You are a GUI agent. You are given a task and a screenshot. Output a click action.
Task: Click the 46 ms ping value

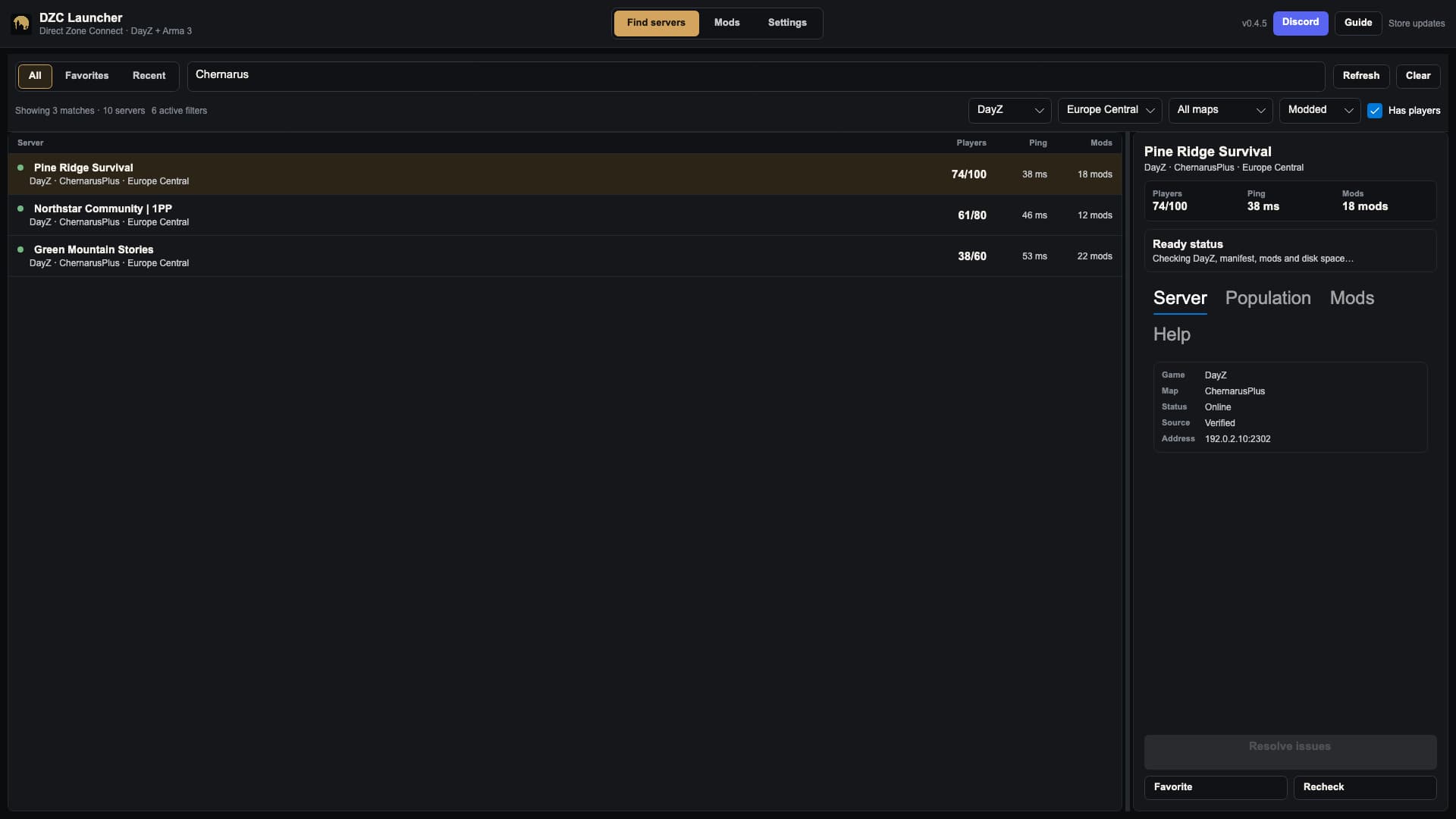coord(1034,215)
